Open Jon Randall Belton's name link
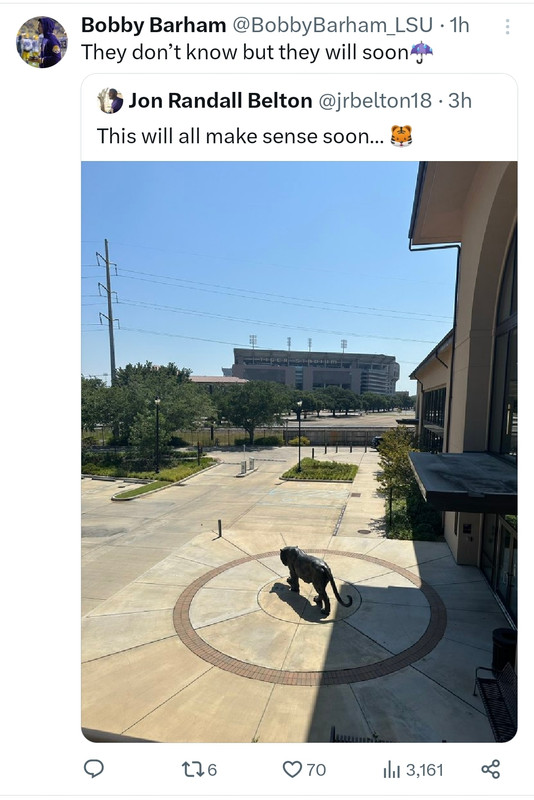Viewport: 534px width, 800px height. 220,101
